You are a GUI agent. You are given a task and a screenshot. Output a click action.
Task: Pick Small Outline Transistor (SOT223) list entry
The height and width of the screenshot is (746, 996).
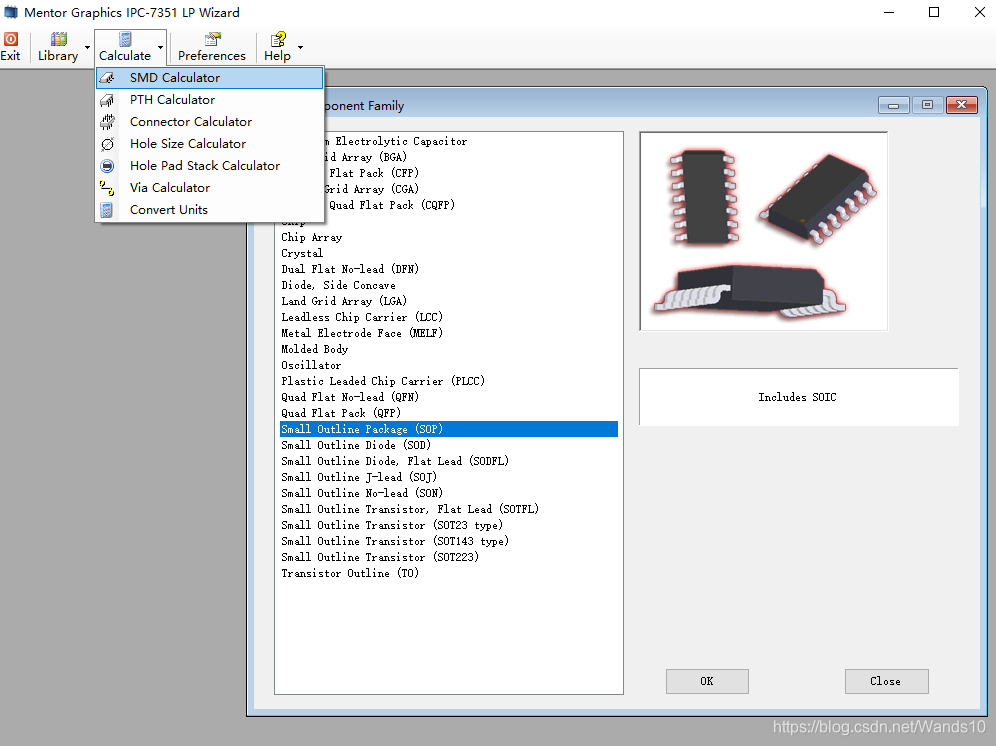[379, 557]
